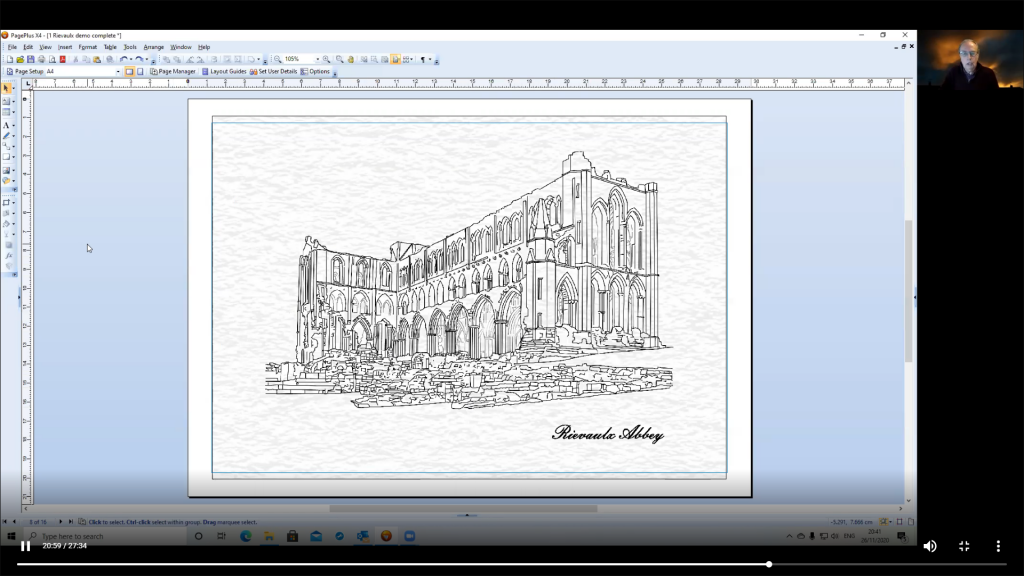Expand the page size A4 dropdown
The width and height of the screenshot is (1024, 576).
[117, 72]
